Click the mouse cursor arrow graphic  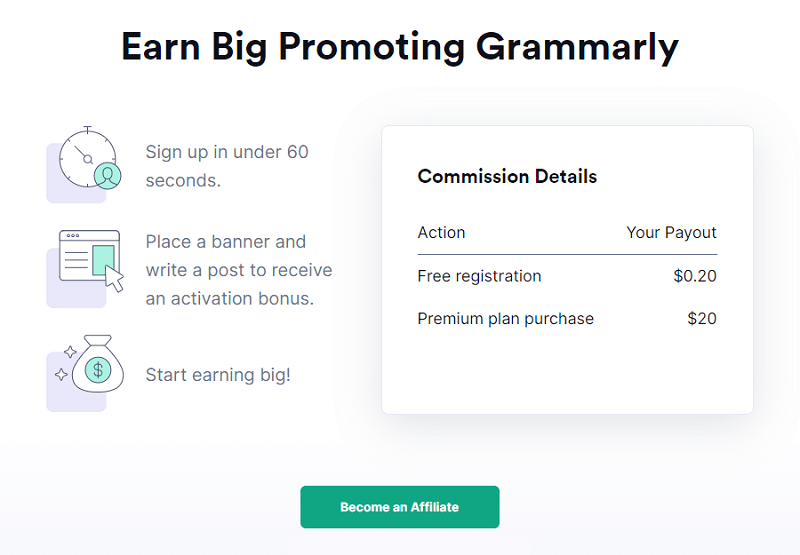114,279
